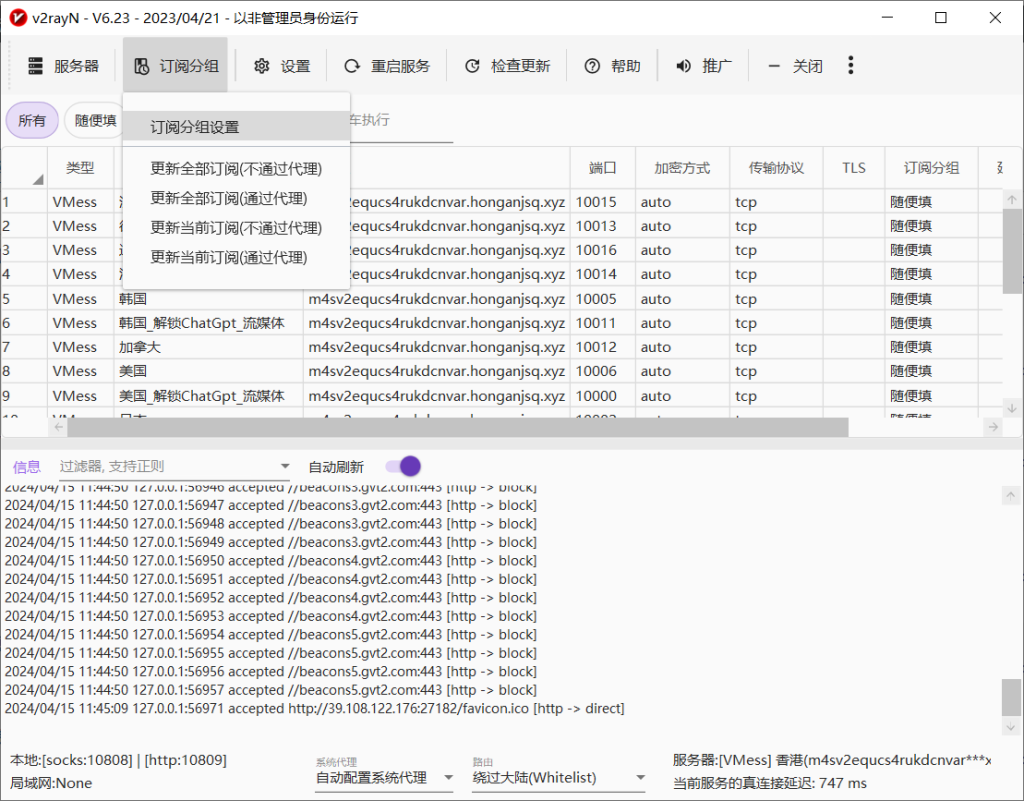Image resolution: width=1024 pixels, height=801 pixels.
Task: Expand the filter regex dropdown arrow
Action: click(285, 466)
